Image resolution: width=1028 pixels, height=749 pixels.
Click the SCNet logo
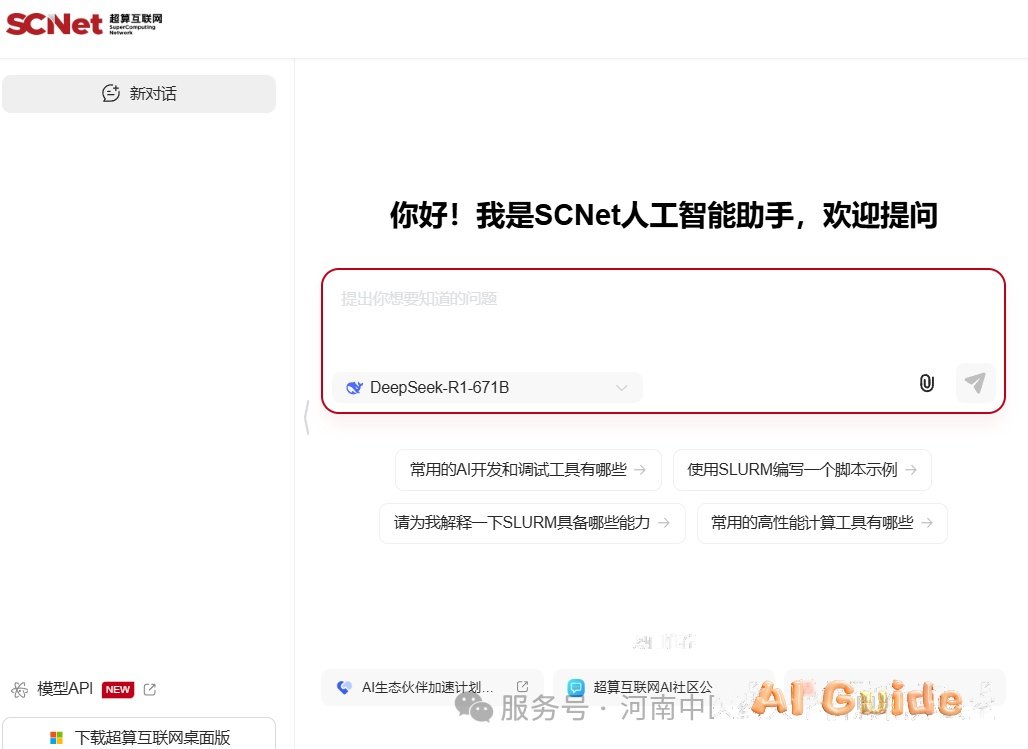pos(84,24)
